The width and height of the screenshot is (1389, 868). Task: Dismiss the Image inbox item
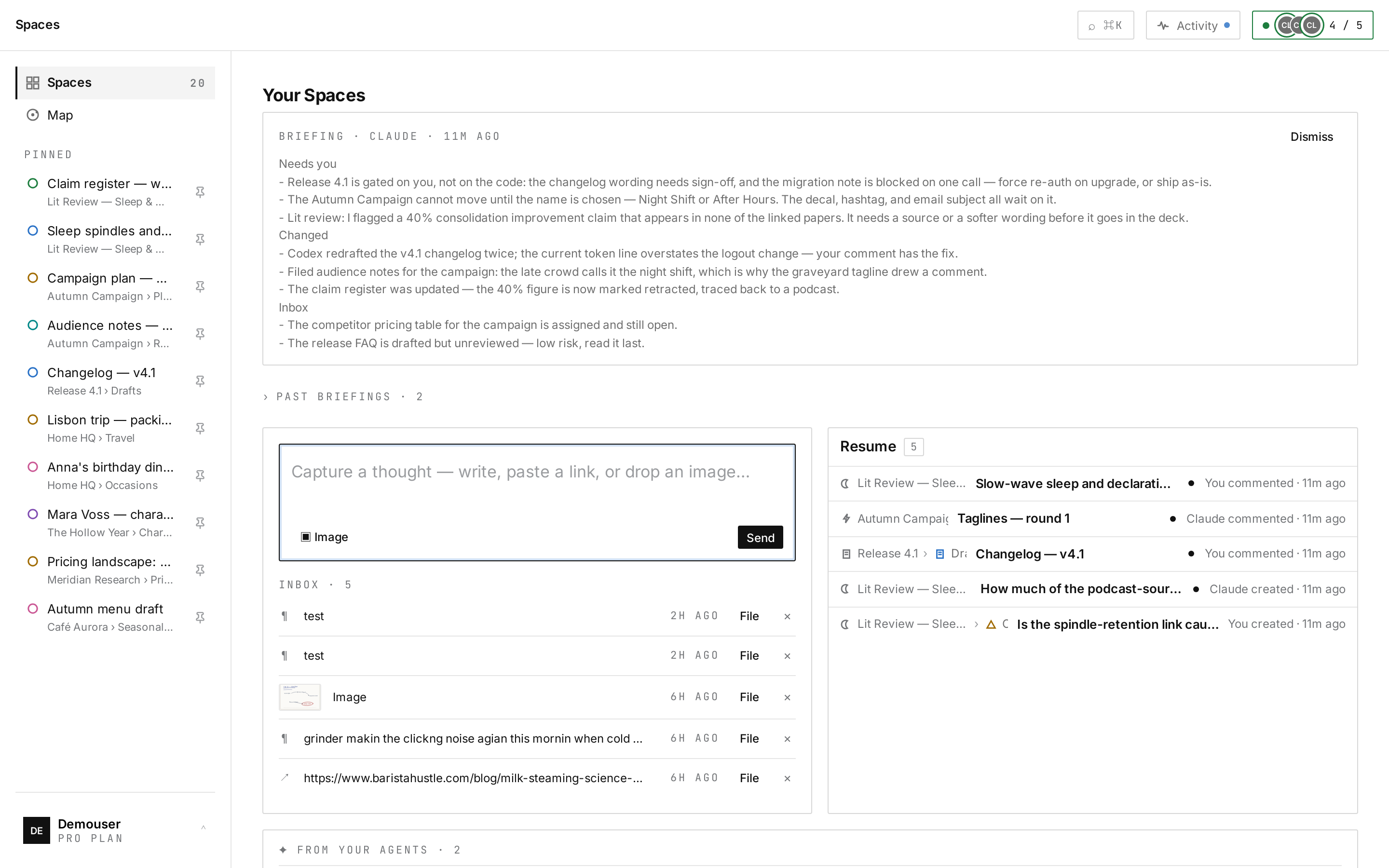[787, 697]
